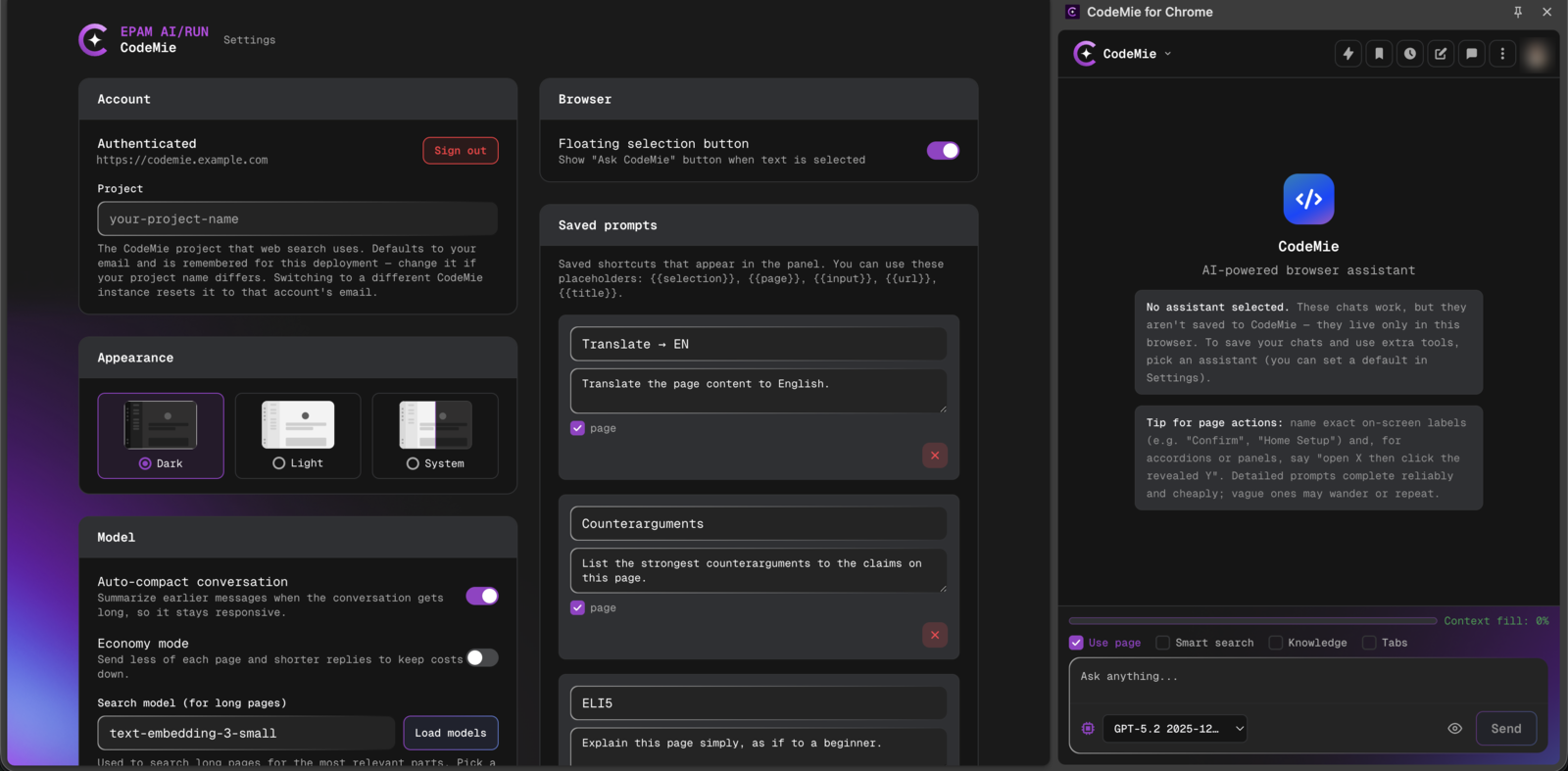1568x771 pixels.
Task: Click the Search model text-embedding-3-small field
Action: [246, 733]
